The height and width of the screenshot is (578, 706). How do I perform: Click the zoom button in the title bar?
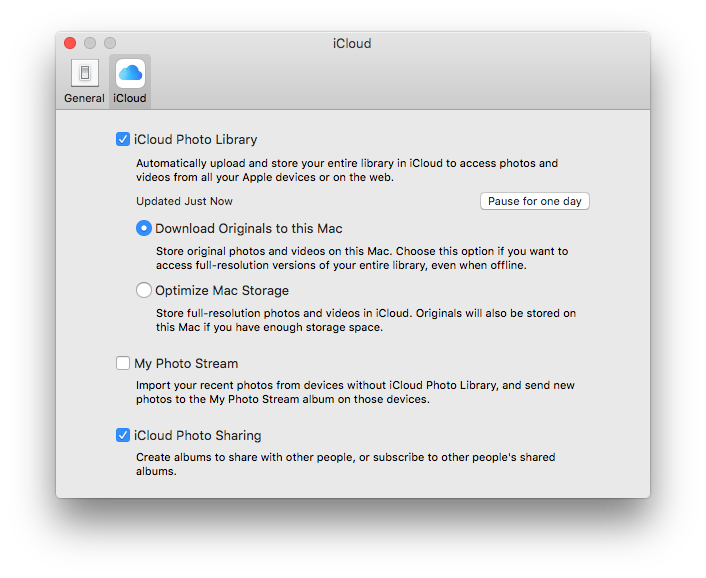point(110,43)
